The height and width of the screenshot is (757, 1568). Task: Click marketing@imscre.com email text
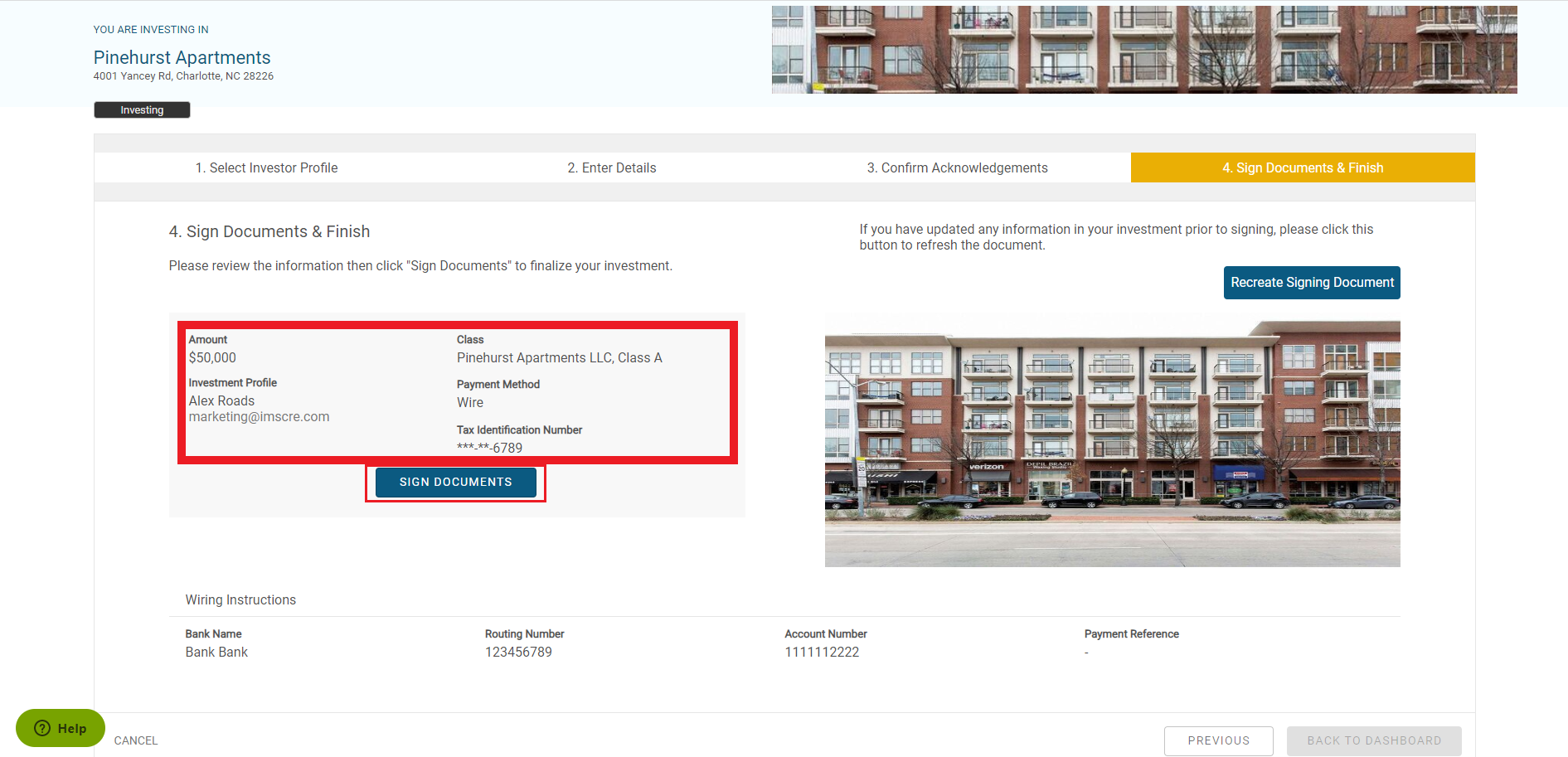click(x=259, y=417)
